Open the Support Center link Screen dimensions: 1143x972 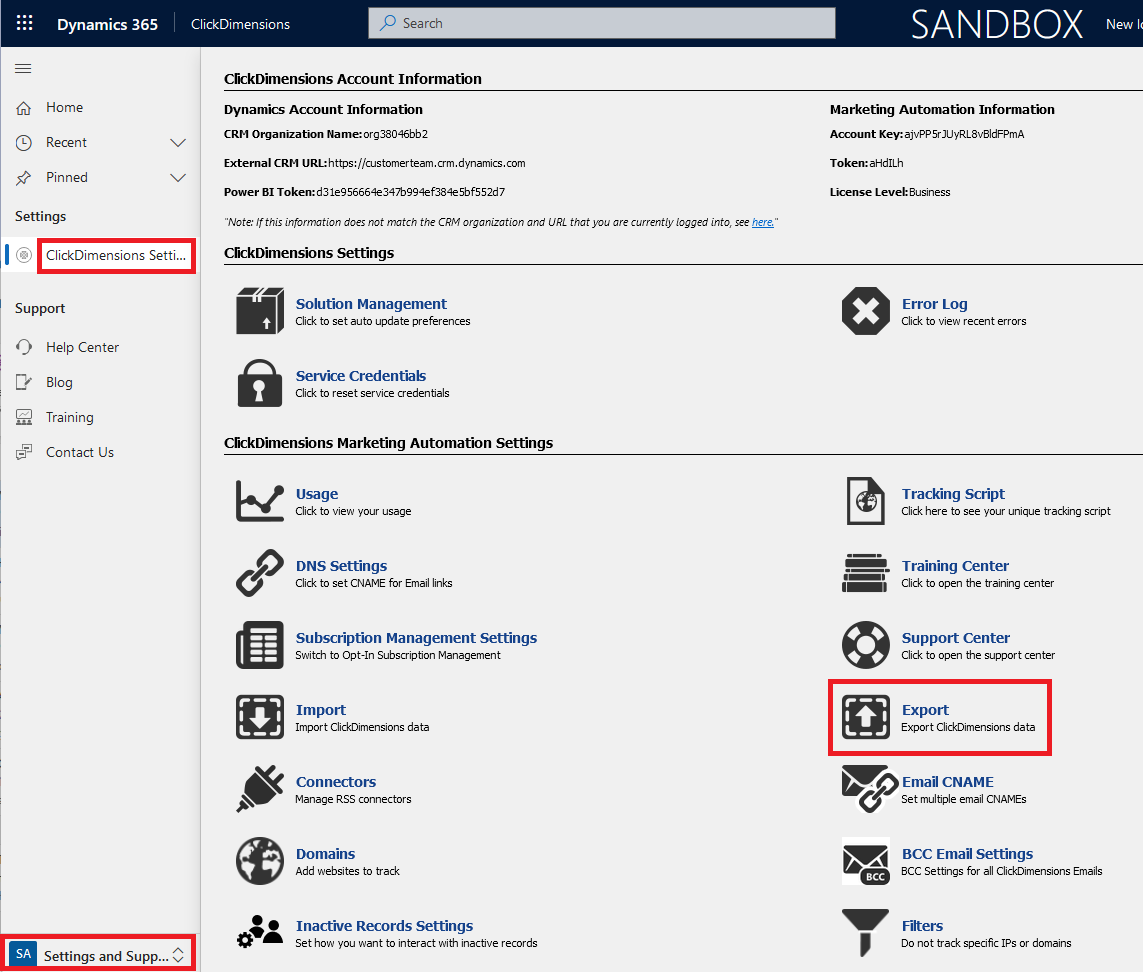coord(956,638)
